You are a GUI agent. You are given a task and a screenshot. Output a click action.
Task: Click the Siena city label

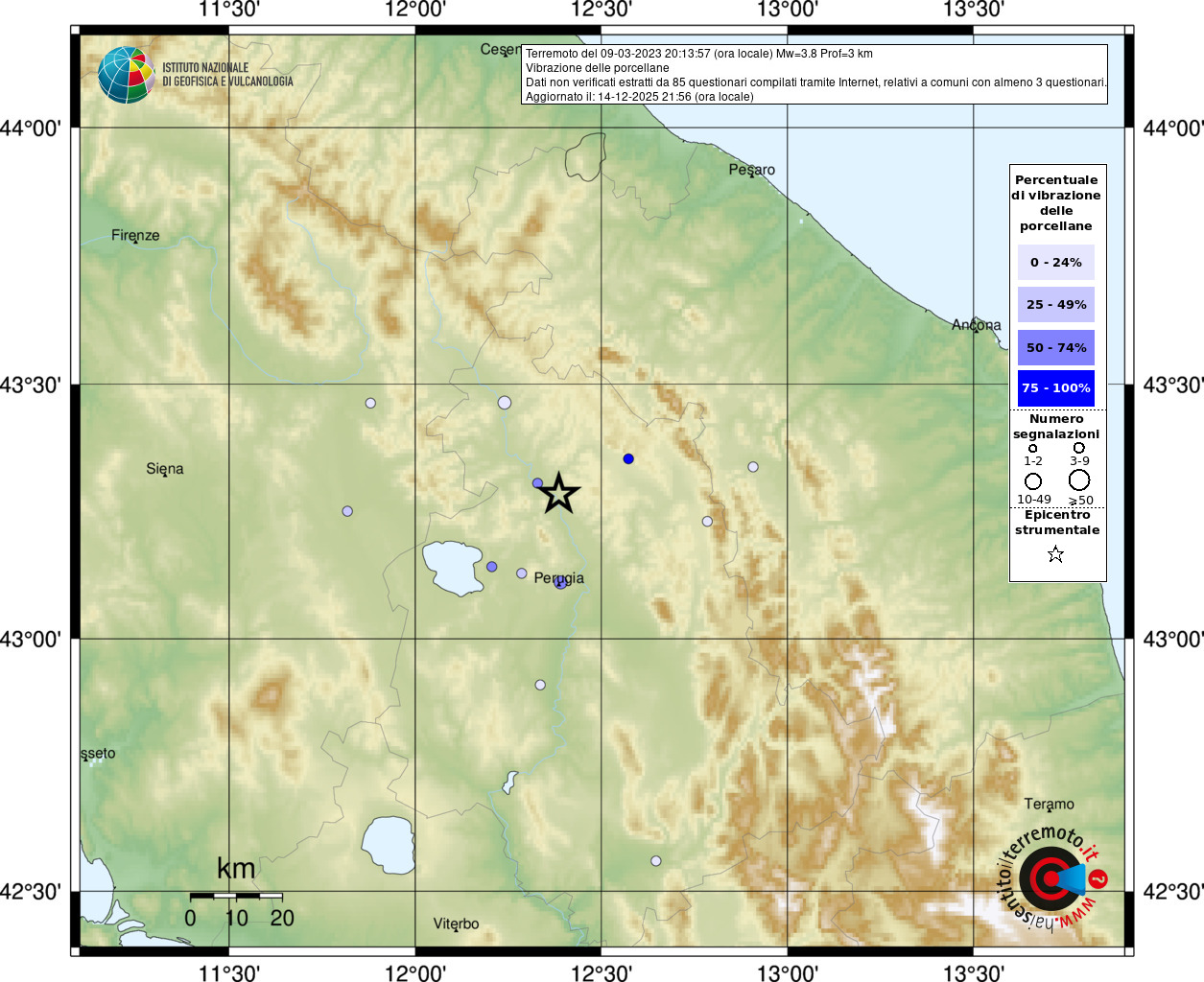pyautogui.click(x=165, y=469)
